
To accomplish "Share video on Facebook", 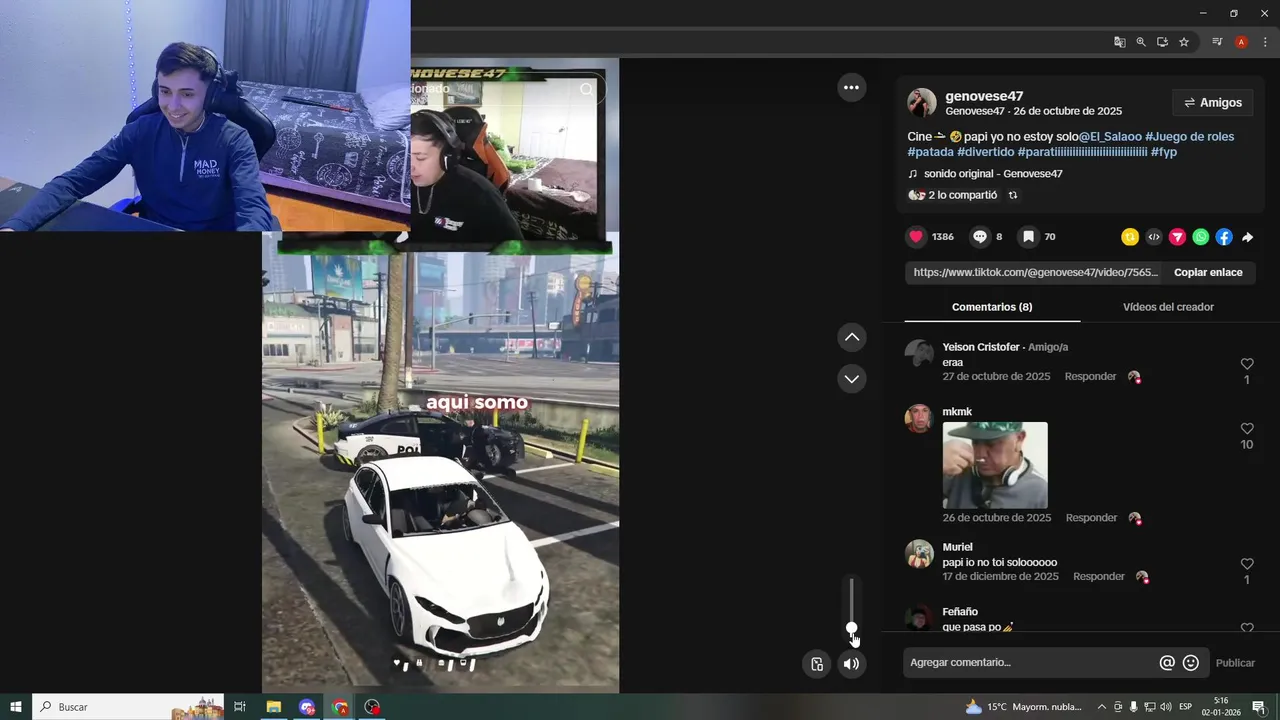I will tap(1224, 237).
